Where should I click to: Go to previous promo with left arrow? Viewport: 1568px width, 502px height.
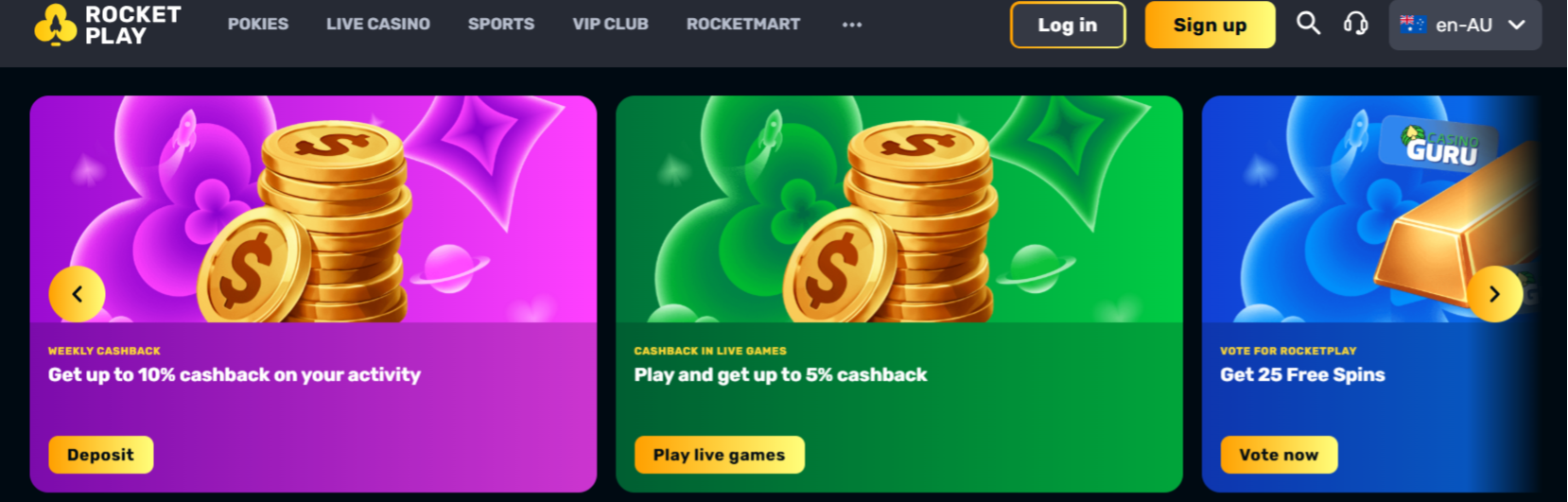(x=77, y=294)
